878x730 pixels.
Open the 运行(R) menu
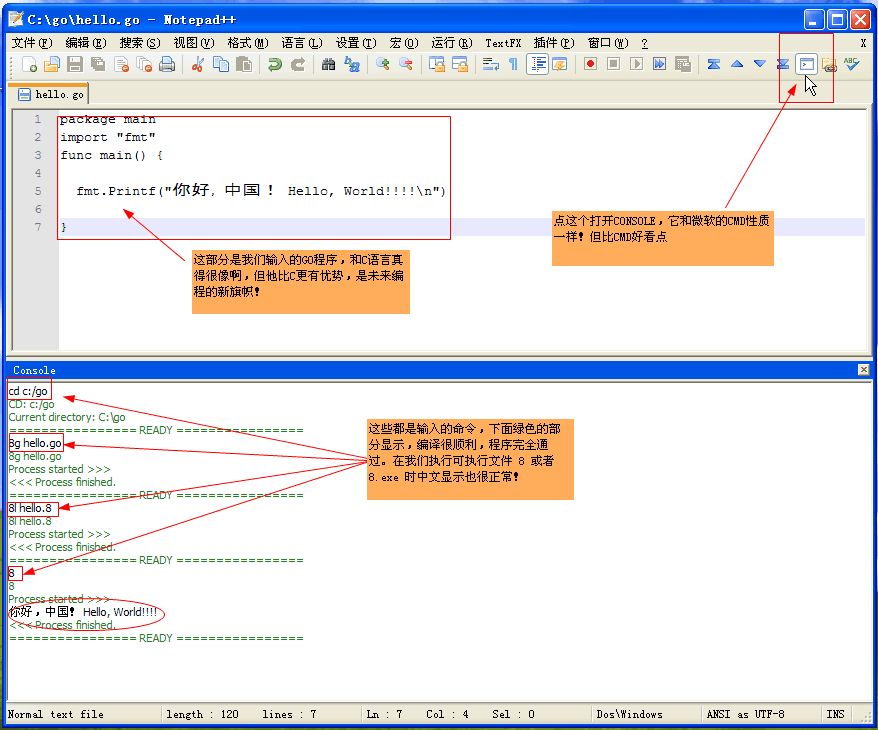[x=452, y=43]
